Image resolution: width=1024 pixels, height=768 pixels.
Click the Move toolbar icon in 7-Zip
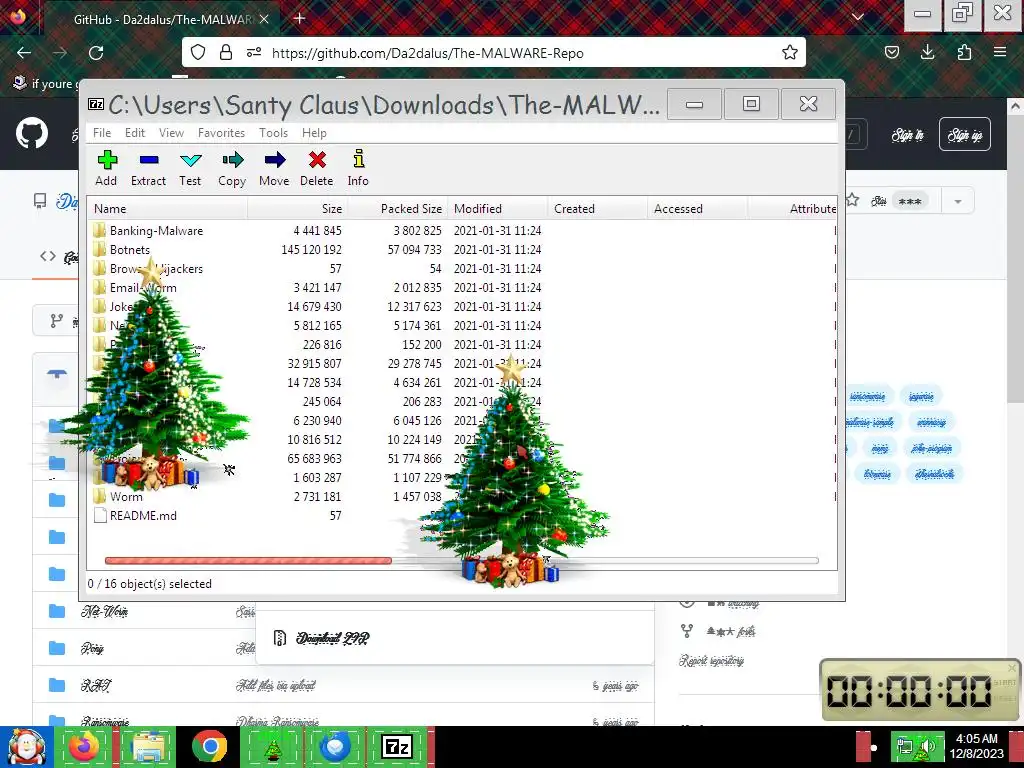[x=274, y=168]
